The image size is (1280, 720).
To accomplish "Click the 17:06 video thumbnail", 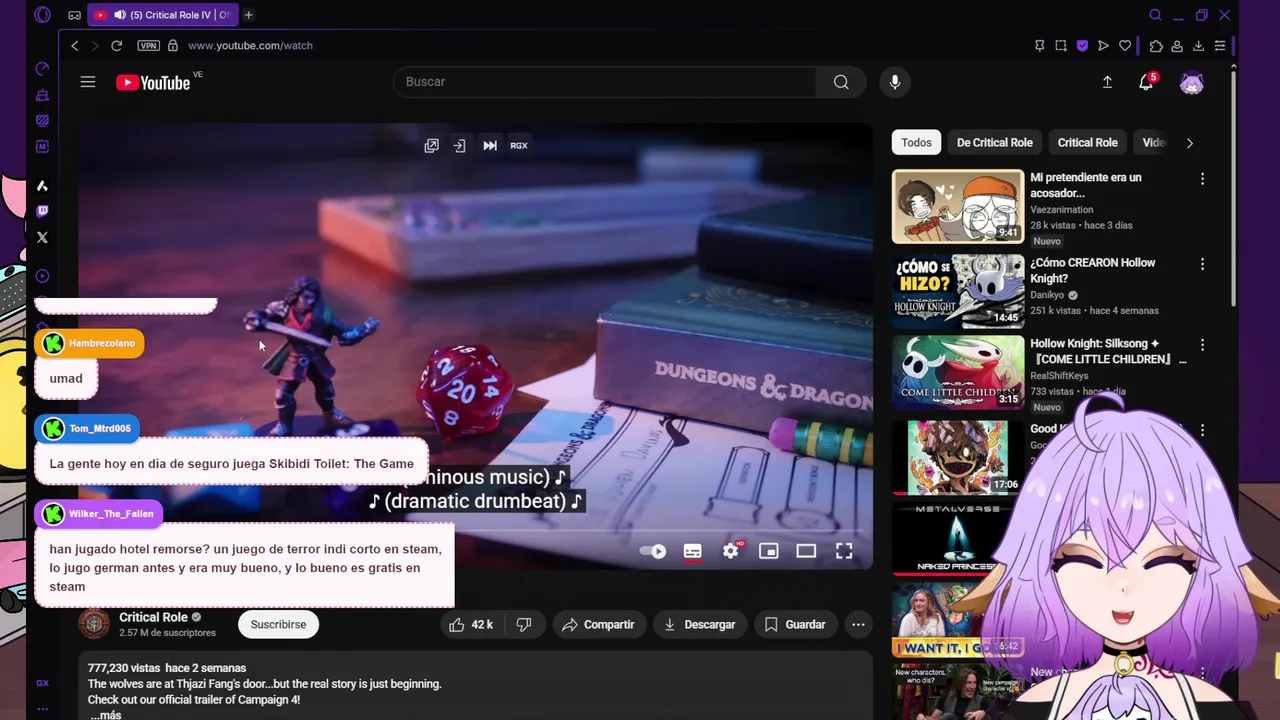I will 958,457.
